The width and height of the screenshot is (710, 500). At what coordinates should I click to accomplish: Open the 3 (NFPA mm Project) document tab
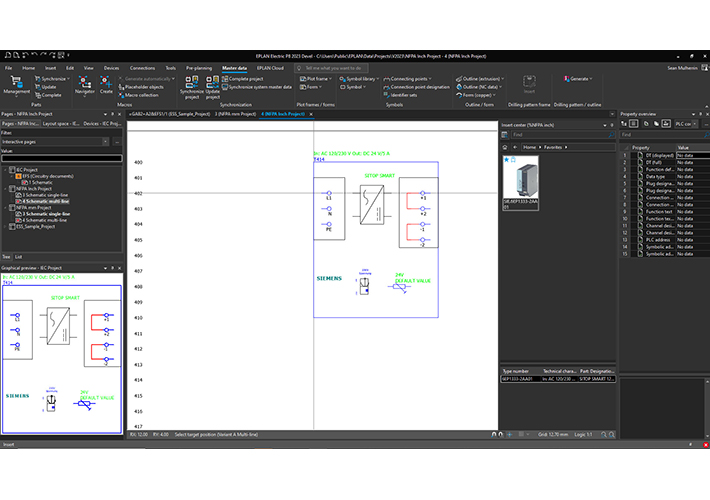pos(235,114)
